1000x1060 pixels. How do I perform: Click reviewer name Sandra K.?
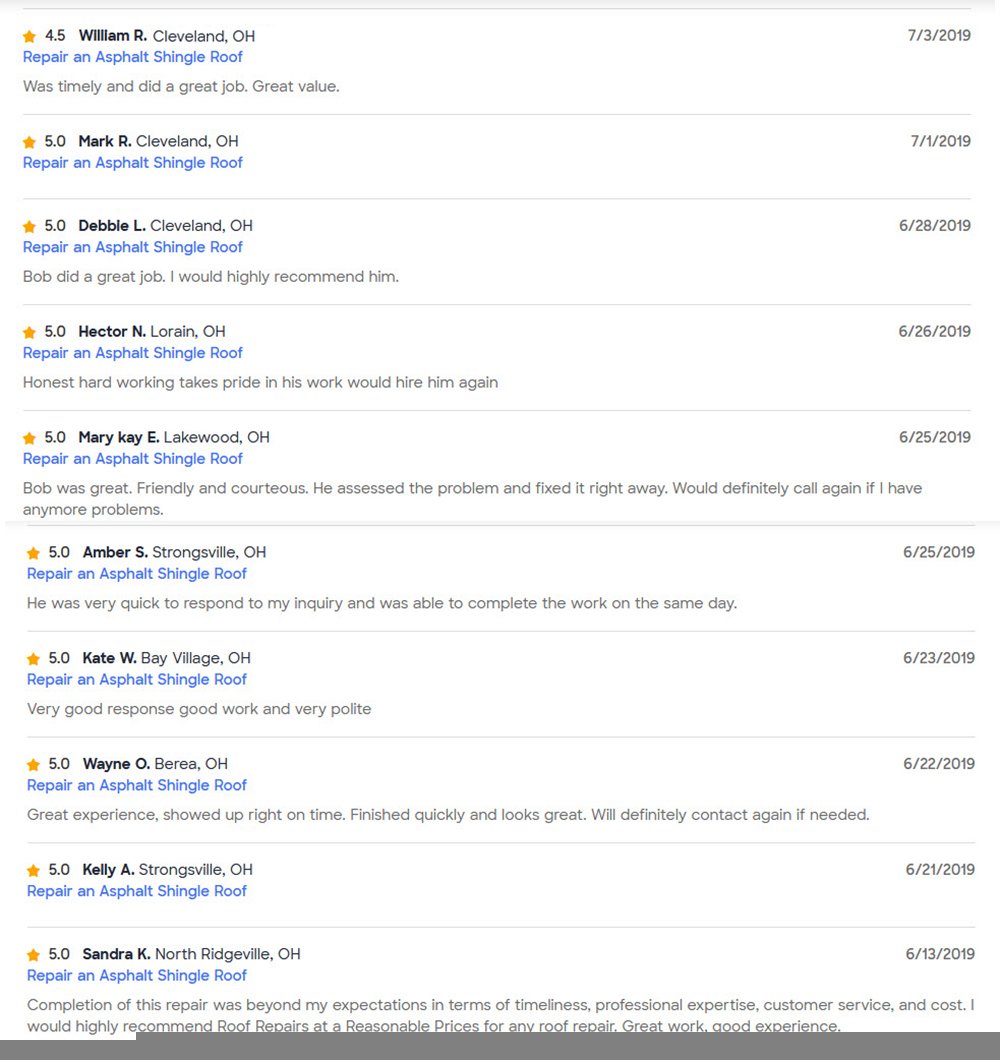coord(116,954)
